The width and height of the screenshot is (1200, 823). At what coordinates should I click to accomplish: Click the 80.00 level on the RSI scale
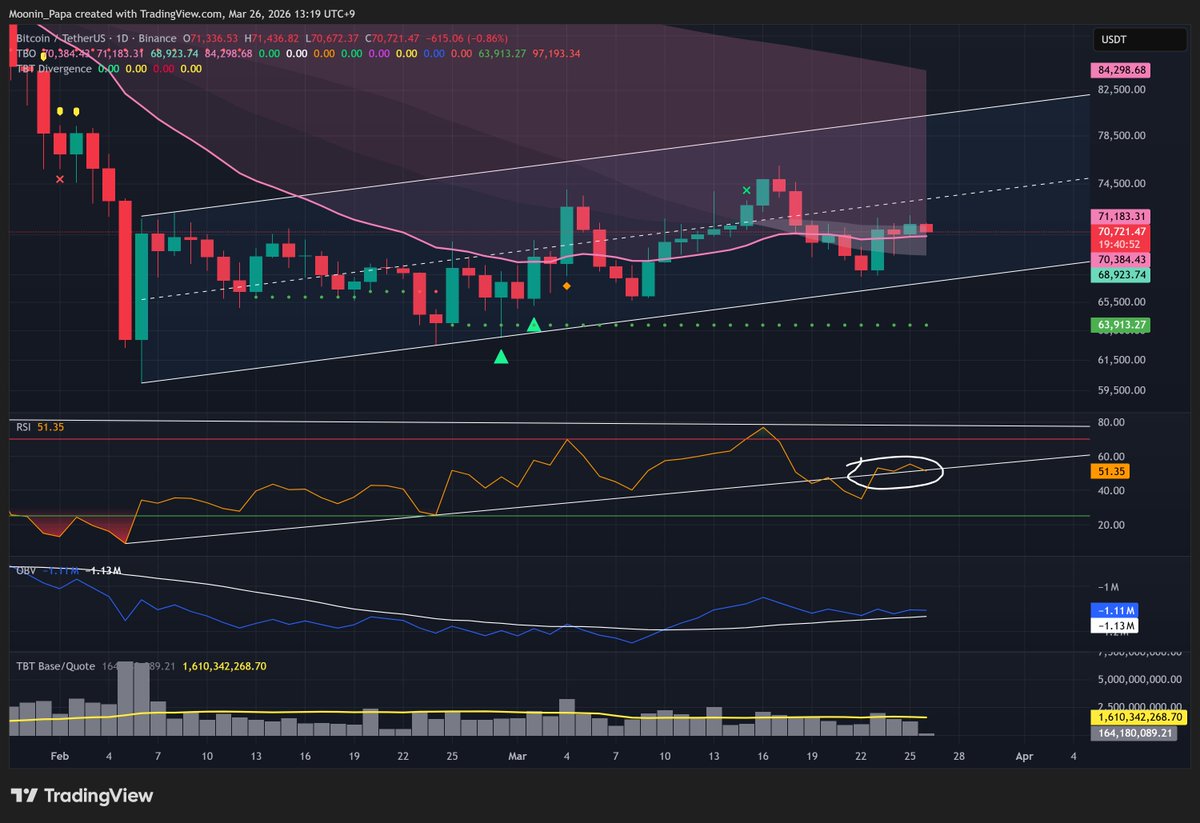pos(1112,423)
